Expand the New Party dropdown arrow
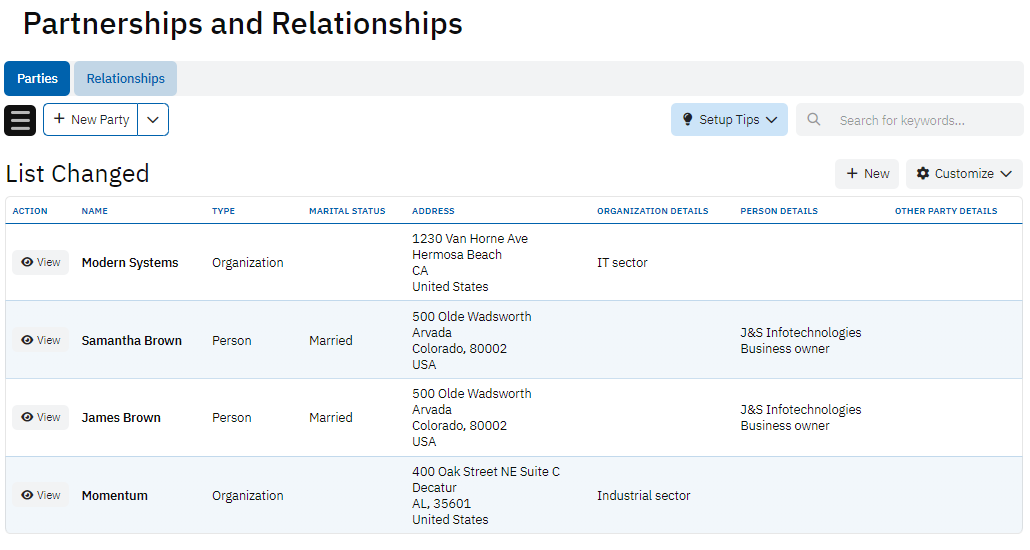This screenshot has width=1030, height=550. coord(153,120)
